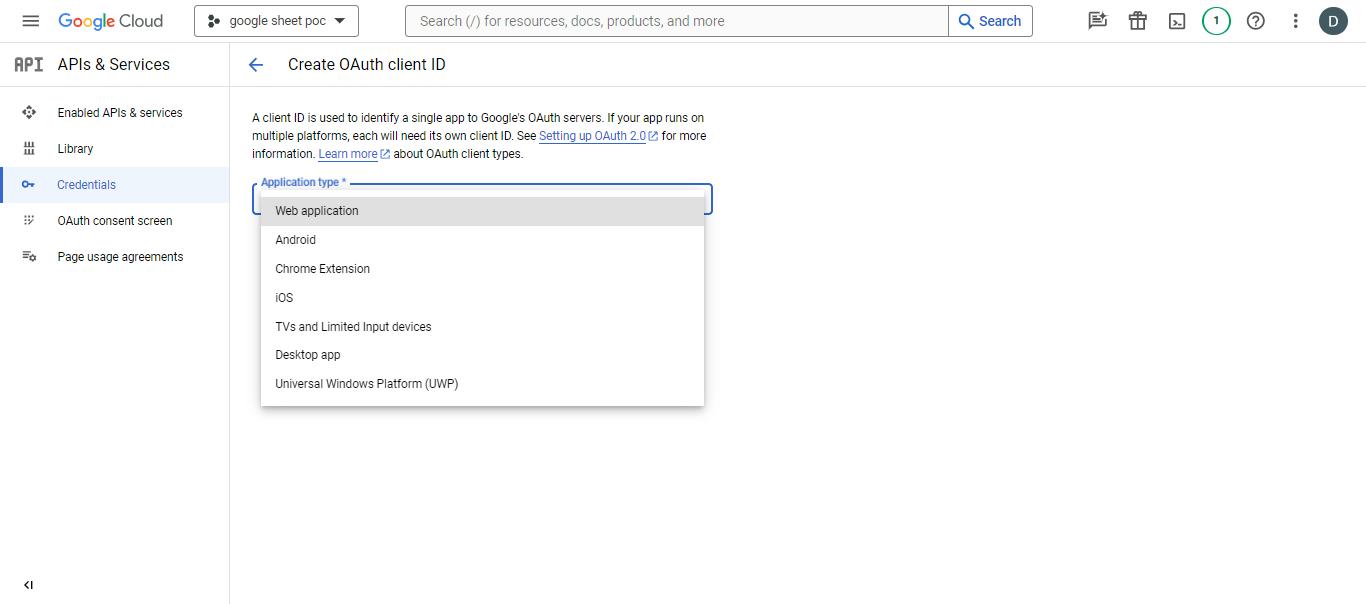Viewport: 1366px width, 604px height.
Task: Open the account avatar D
Action: click(x=1333, y=21)
